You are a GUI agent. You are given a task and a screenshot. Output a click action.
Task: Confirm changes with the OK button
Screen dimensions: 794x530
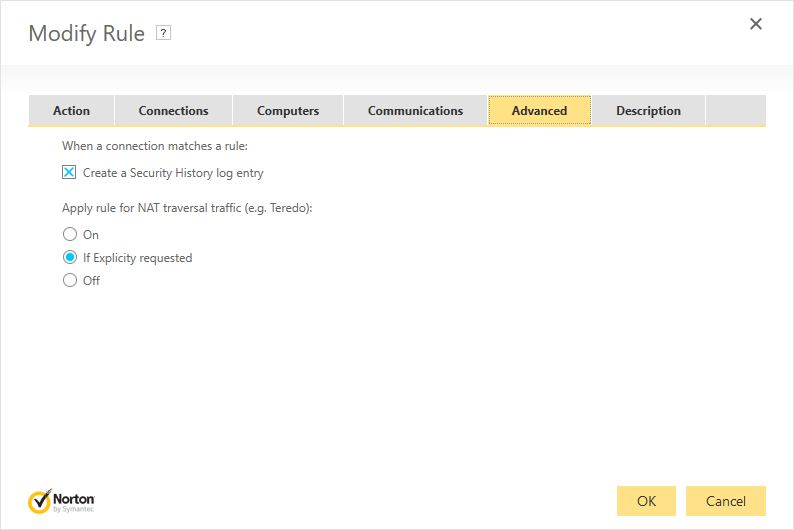pos(646,501)
